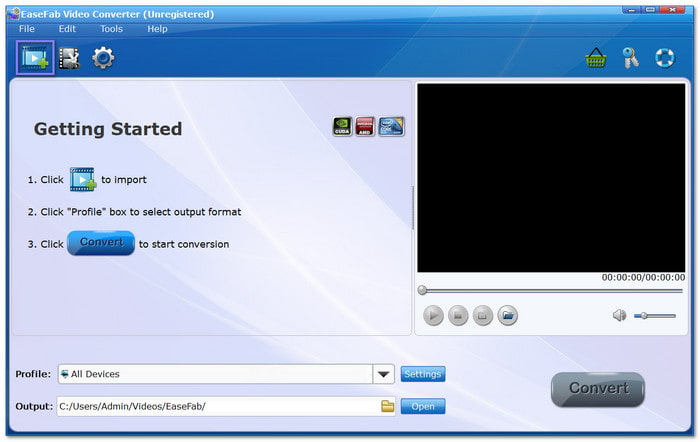
Task: Close the EaseFab Video Converter window
Action: click(x=672, y=10)
